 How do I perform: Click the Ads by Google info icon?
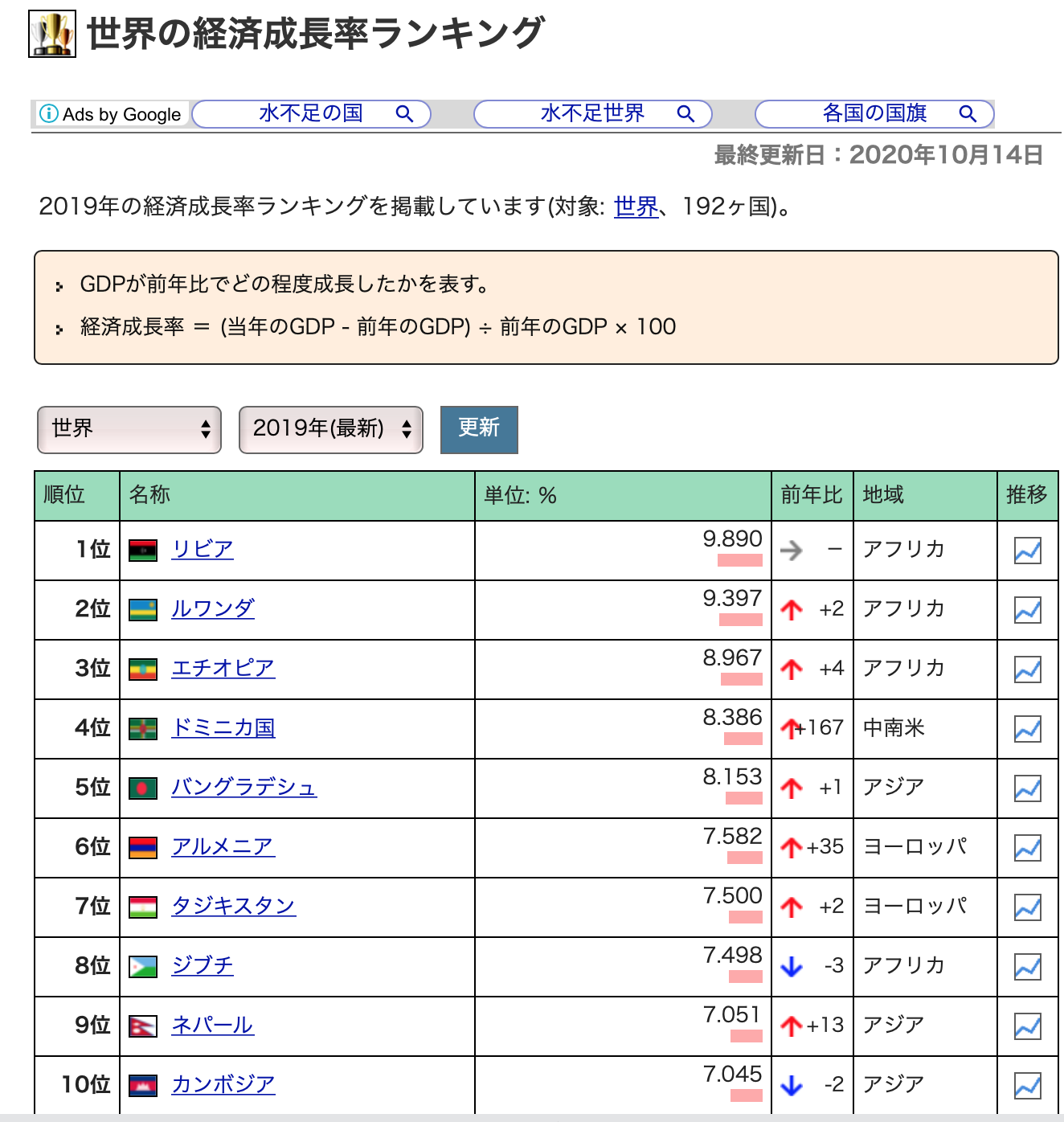[x=50, y=114]
